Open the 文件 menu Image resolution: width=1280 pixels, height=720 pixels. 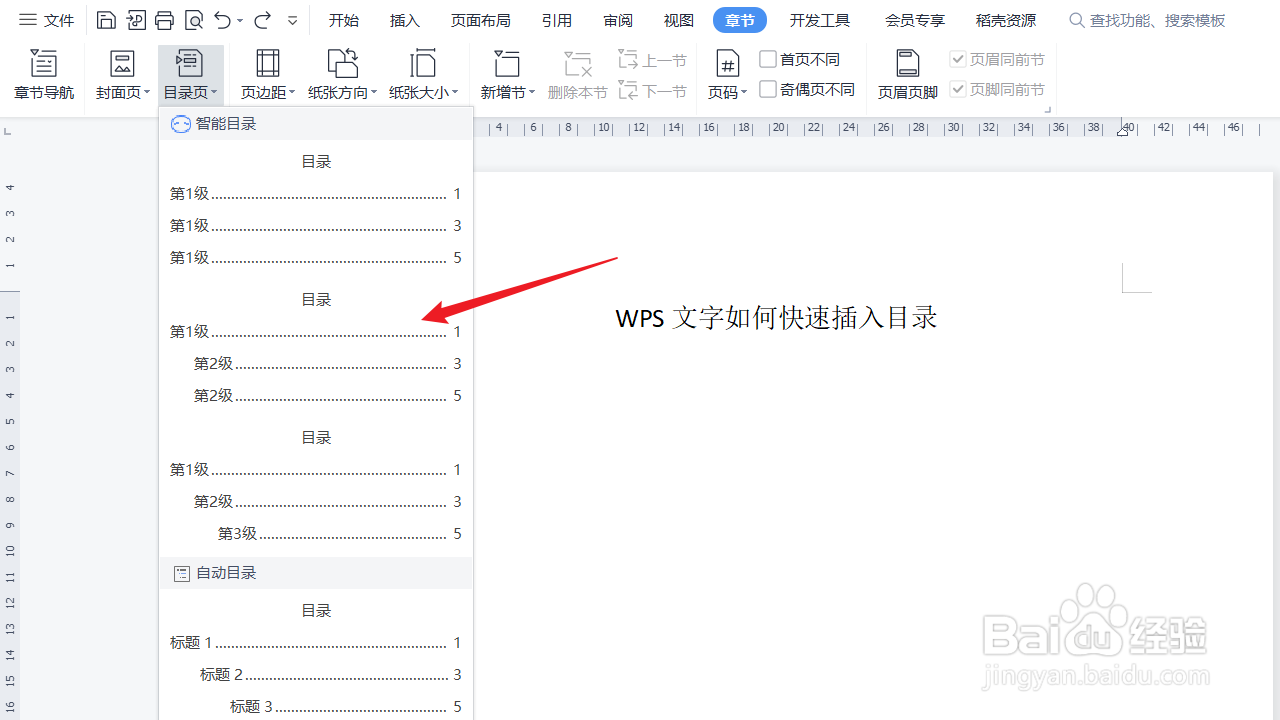point(47,20)
